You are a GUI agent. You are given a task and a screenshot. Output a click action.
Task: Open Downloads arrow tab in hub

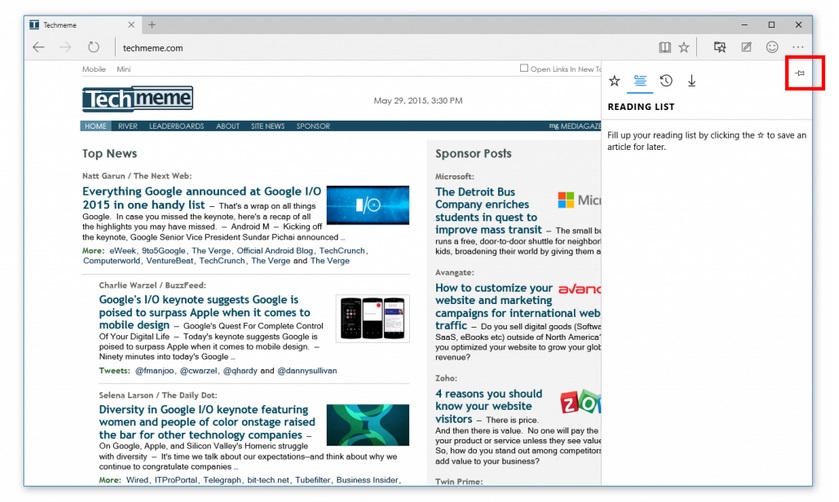point(692,81)
